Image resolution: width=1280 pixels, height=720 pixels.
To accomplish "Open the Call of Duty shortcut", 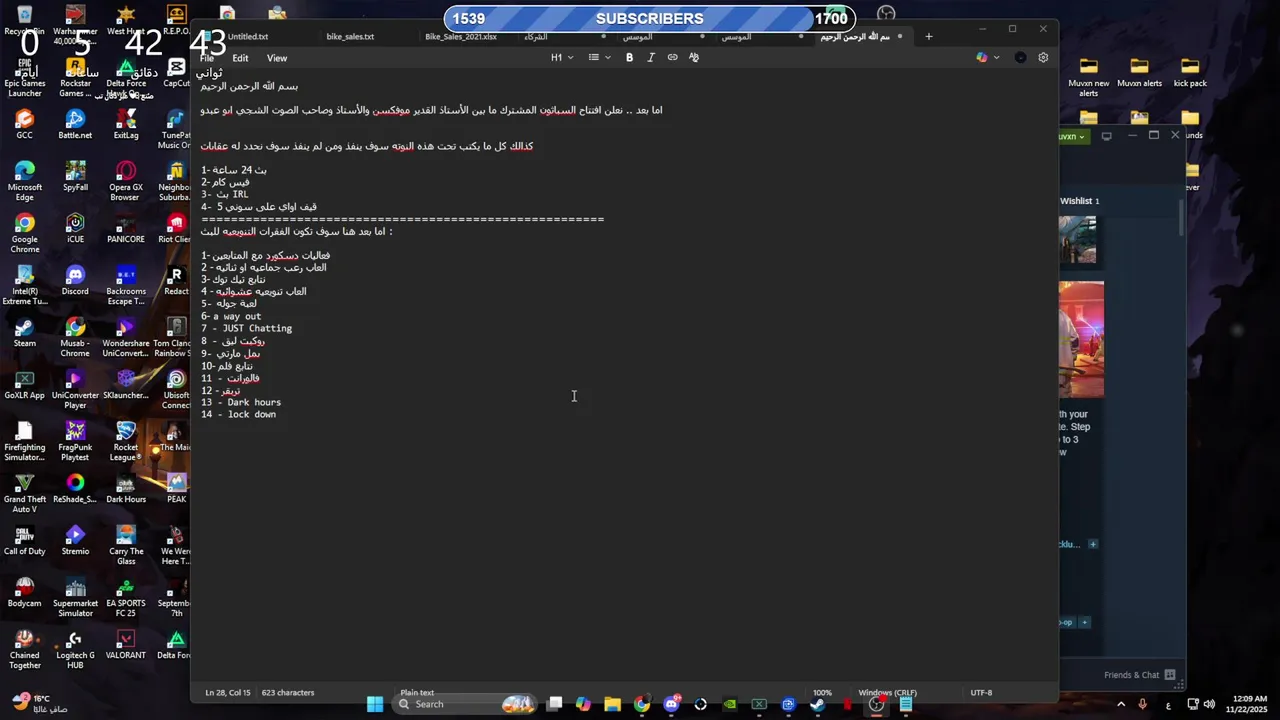I will coord(24,540).
